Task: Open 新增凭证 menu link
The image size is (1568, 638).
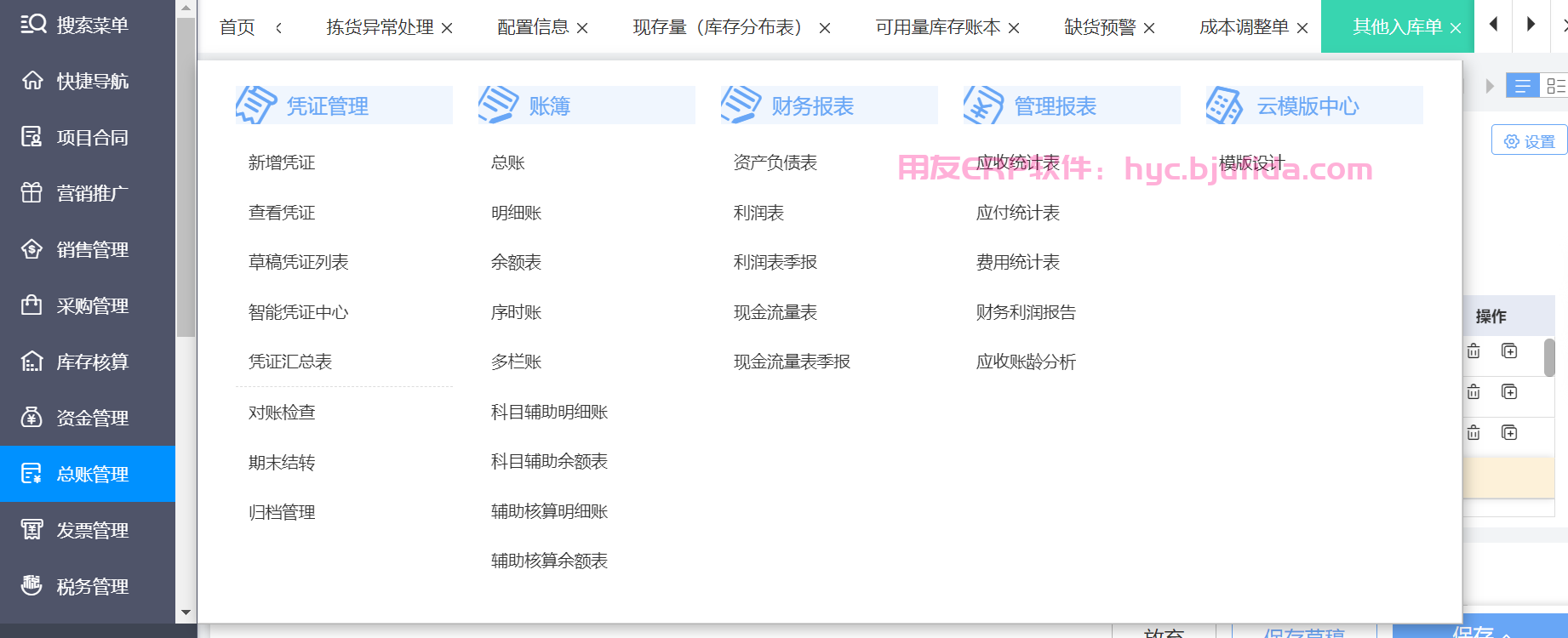Action: [x=282, y=162]
